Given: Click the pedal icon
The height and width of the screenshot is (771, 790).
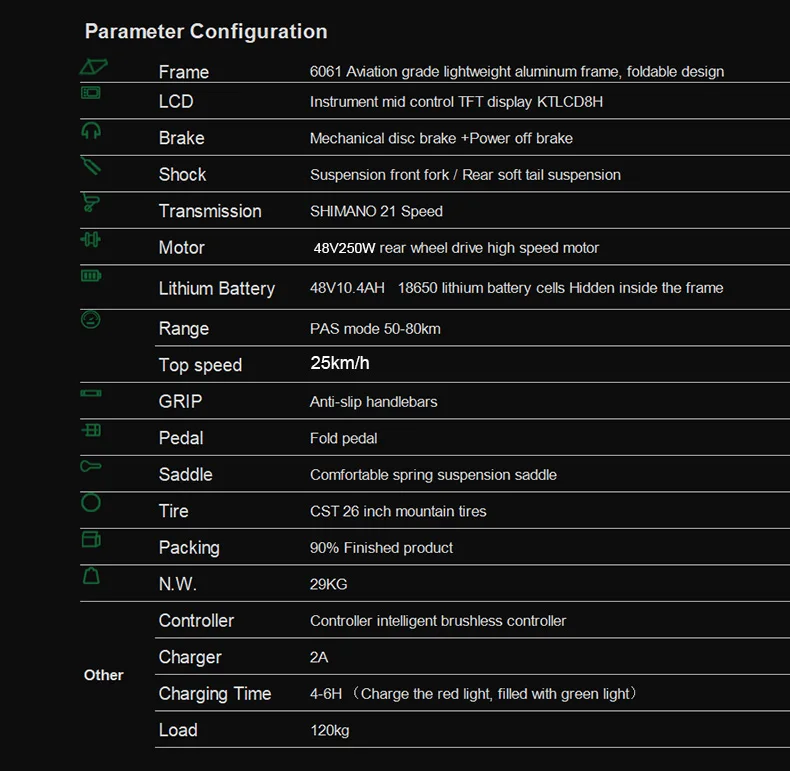Looking at the screenshot, I should tap(91, 430).
